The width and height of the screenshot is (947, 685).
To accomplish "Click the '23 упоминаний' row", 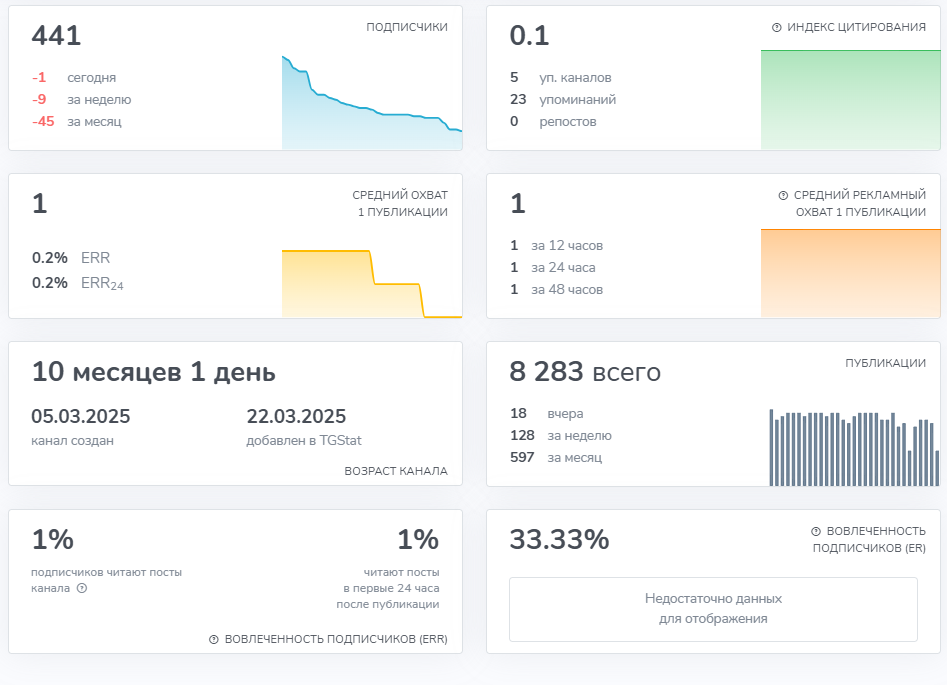I will pyautogui.click(x=563, y=100).
